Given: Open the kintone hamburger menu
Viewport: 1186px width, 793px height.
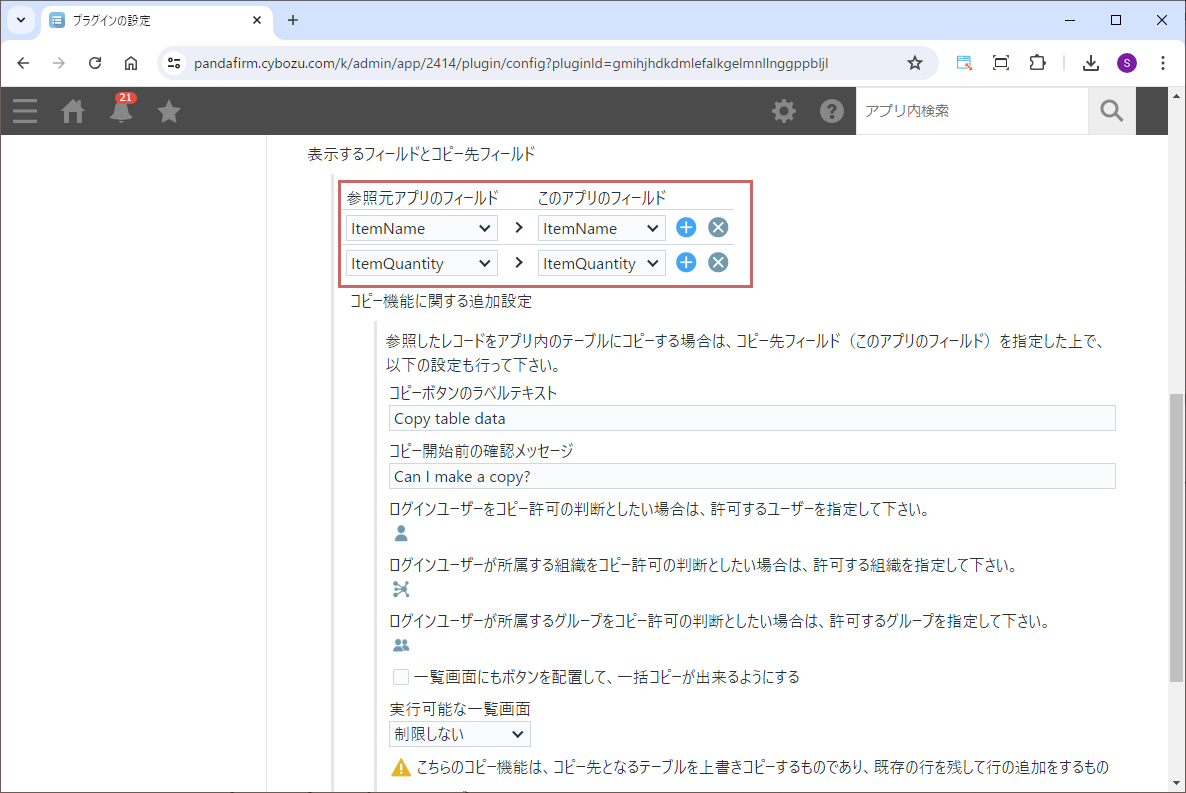Looking at the screenshot, I should 25,111.
